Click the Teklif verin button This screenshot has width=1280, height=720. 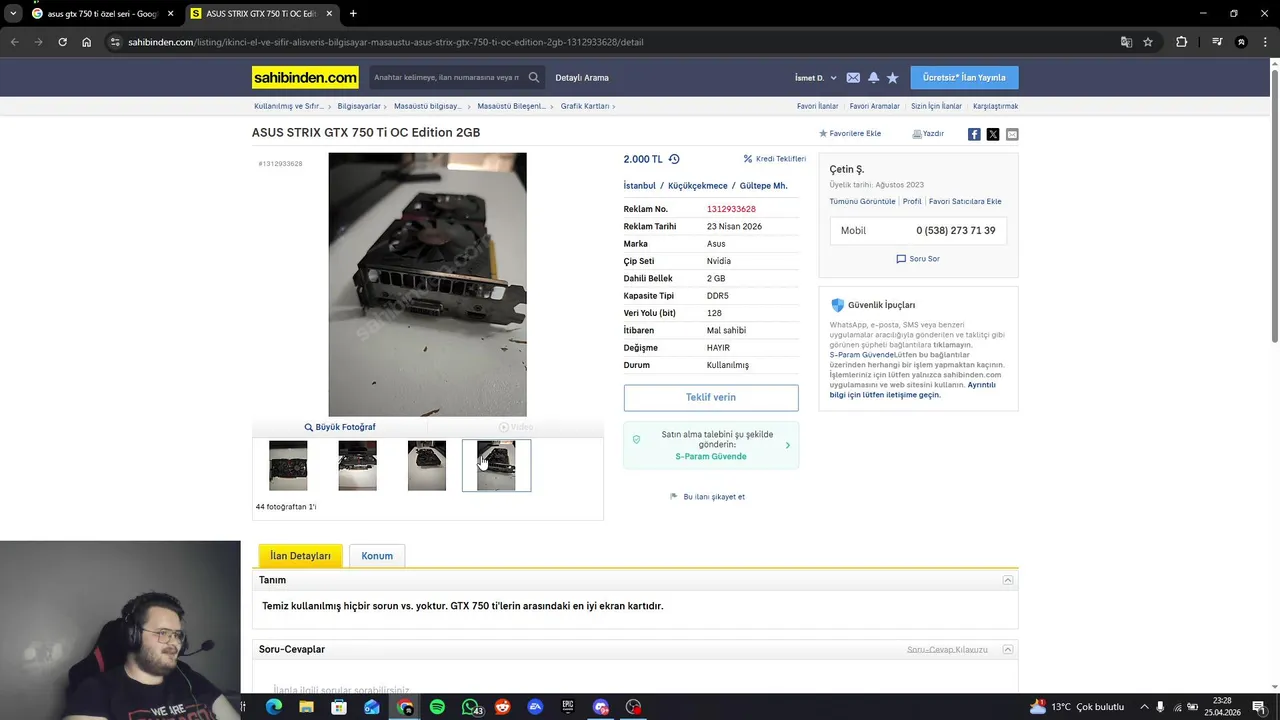pos(711,397)
